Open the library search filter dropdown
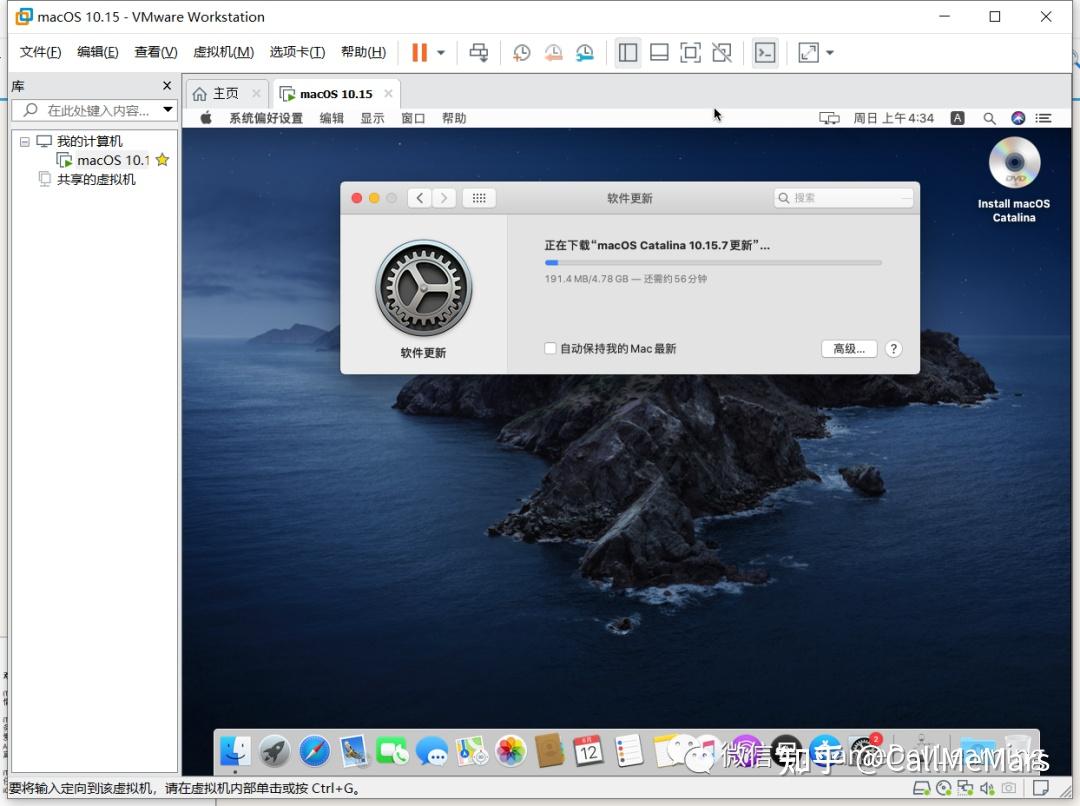Image resolution: width=1080 pixels, height=806 pixels. [x=167, y=110]
